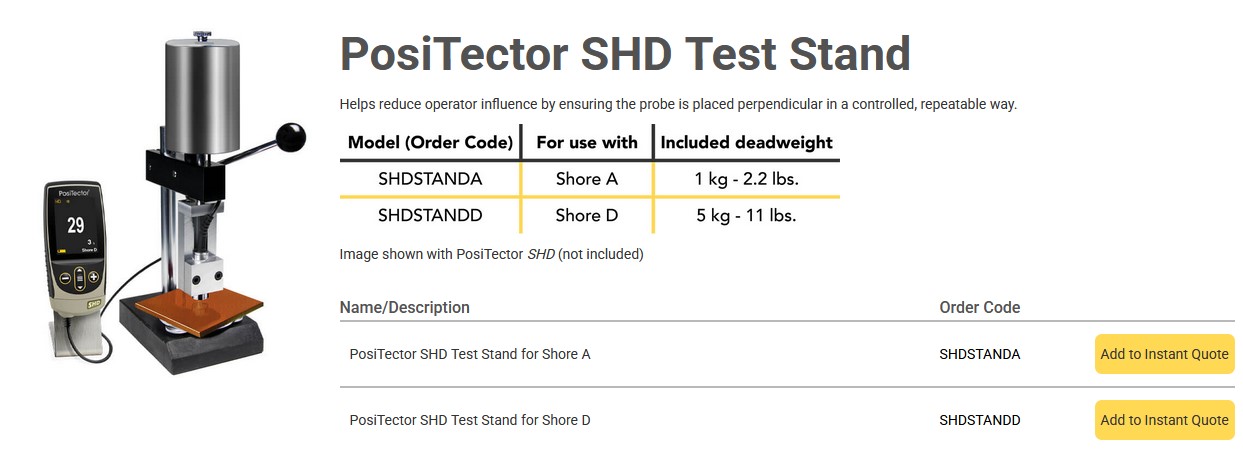Select the PosiTector SHD Test Stand for Shore D row
This screenshot has width=1243, height=451.
(x=470, y=420)
